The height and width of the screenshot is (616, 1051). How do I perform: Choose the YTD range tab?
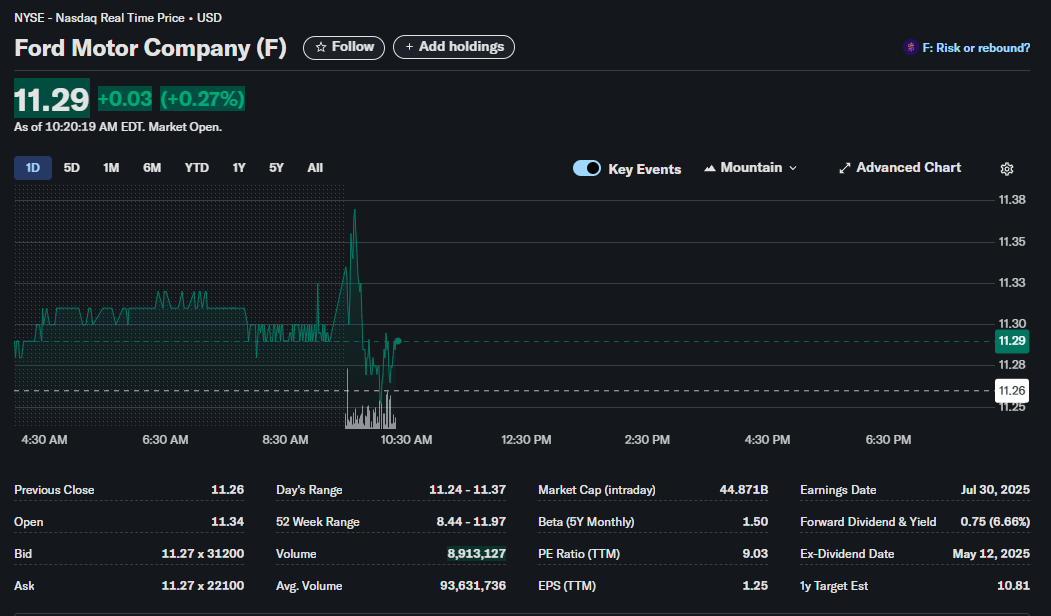[197, 168]
